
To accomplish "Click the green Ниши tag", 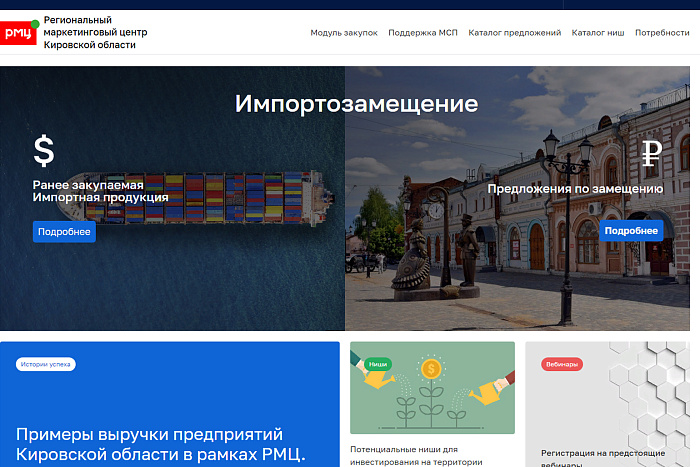I will [378, 364].
